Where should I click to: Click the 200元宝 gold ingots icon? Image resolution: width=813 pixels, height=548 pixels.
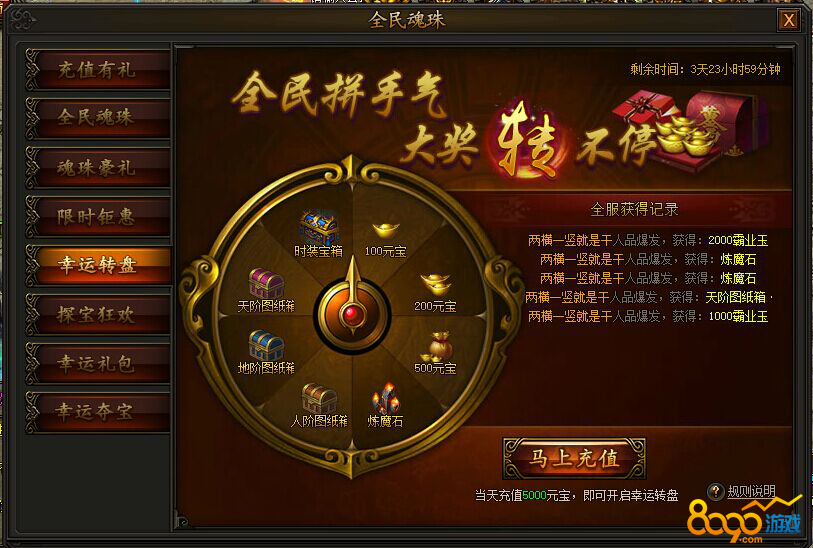click(436, 284)
